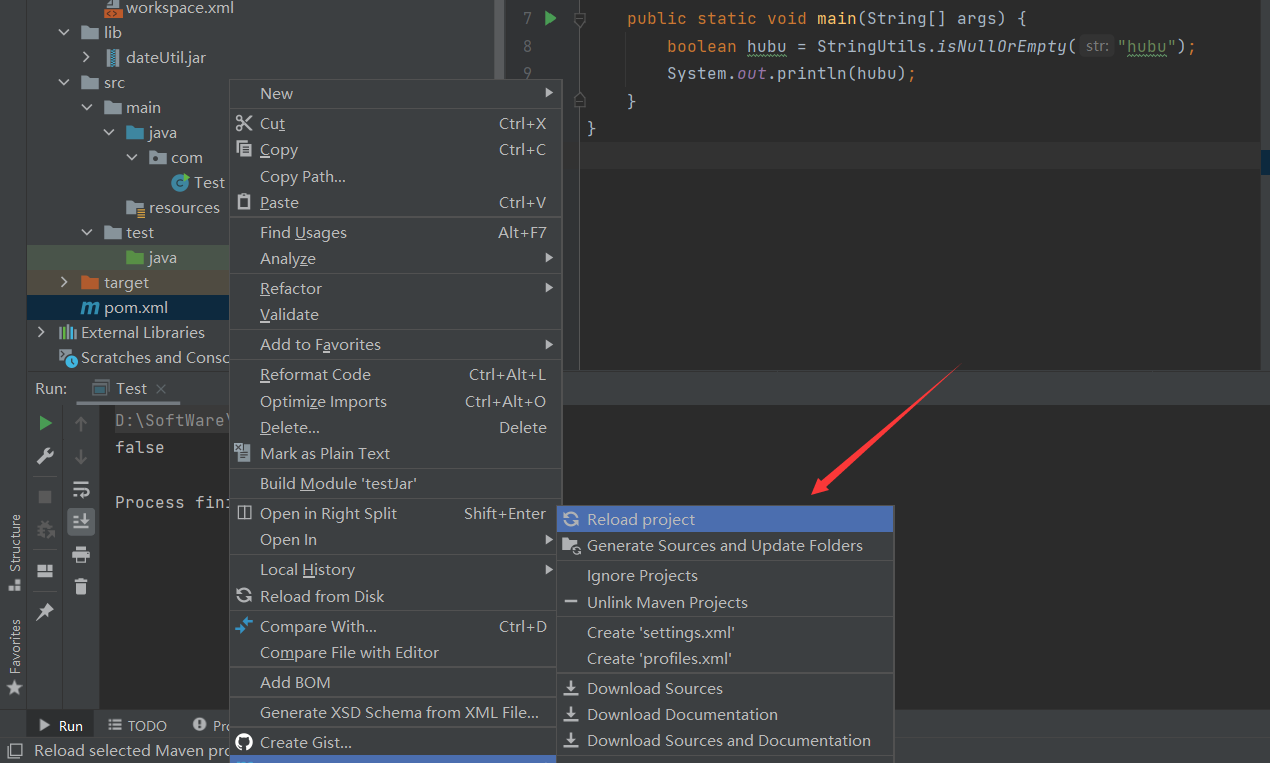Screen dimensions: 1270x763
Task: Toggle scroll to end of console
Action: tap(81, 521)
